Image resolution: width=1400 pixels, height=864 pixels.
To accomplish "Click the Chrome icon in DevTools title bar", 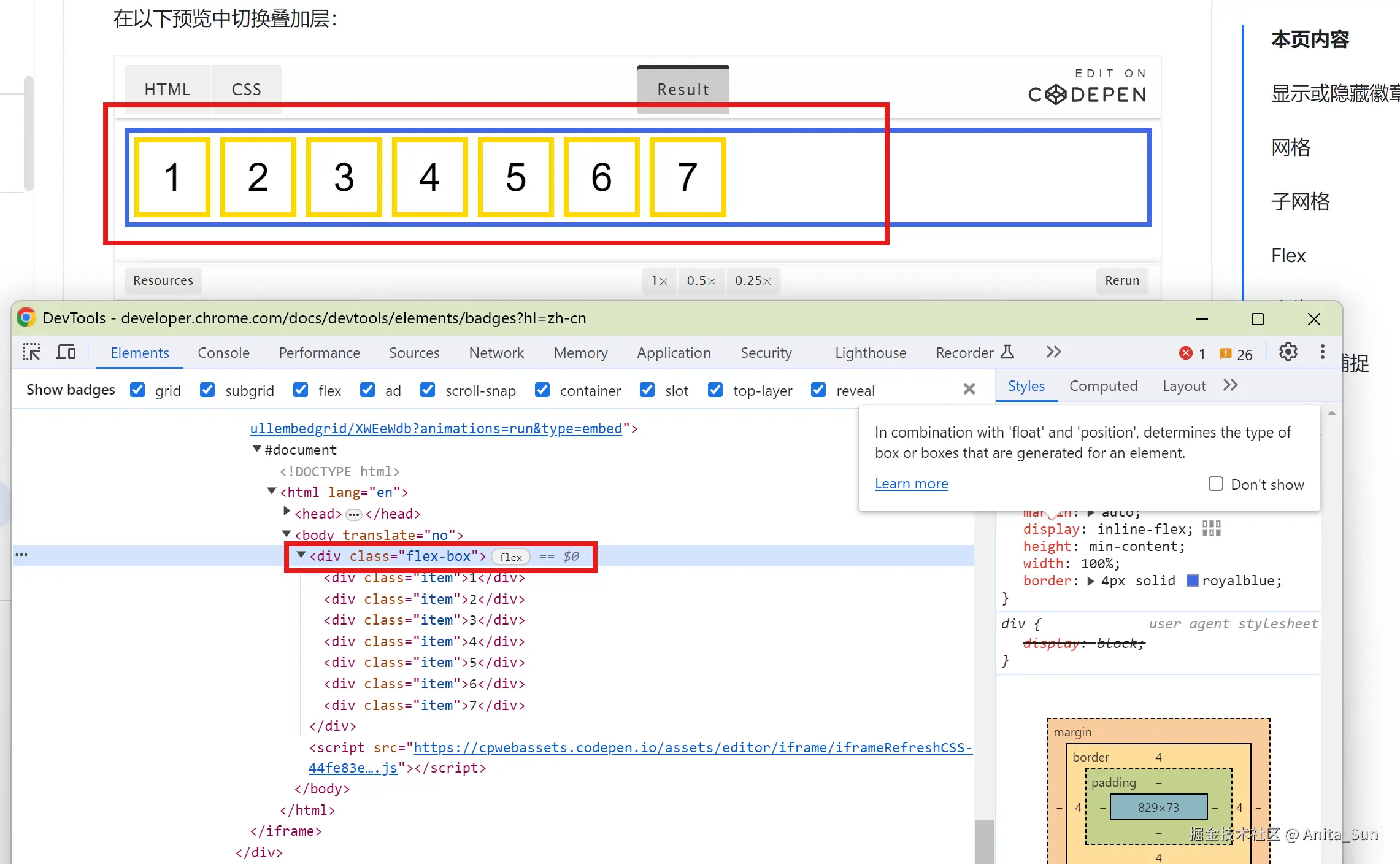I will [26, 318].
